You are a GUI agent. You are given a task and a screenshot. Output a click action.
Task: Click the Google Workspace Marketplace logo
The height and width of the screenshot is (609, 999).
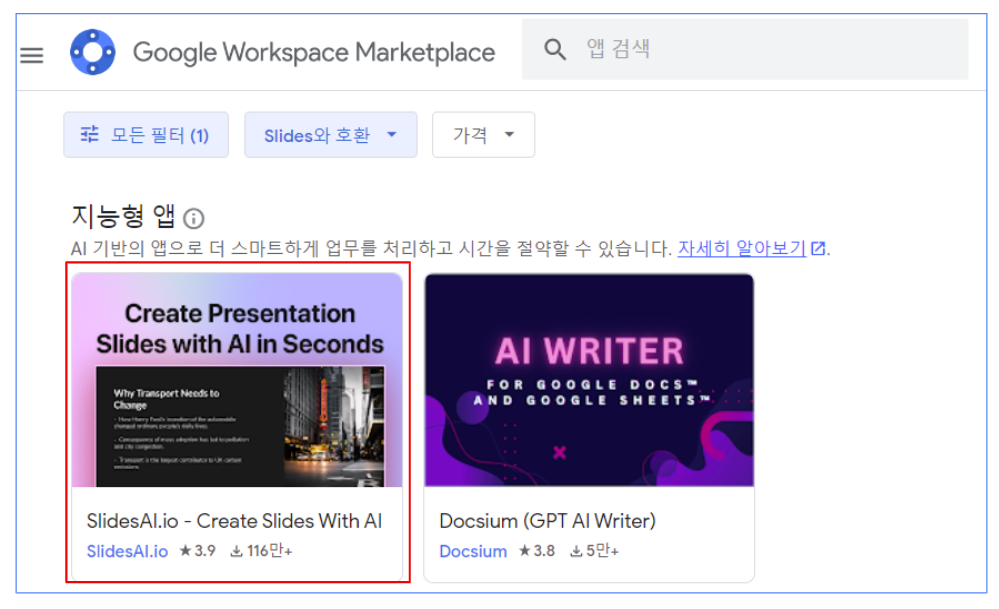click(x=92, y=52)
